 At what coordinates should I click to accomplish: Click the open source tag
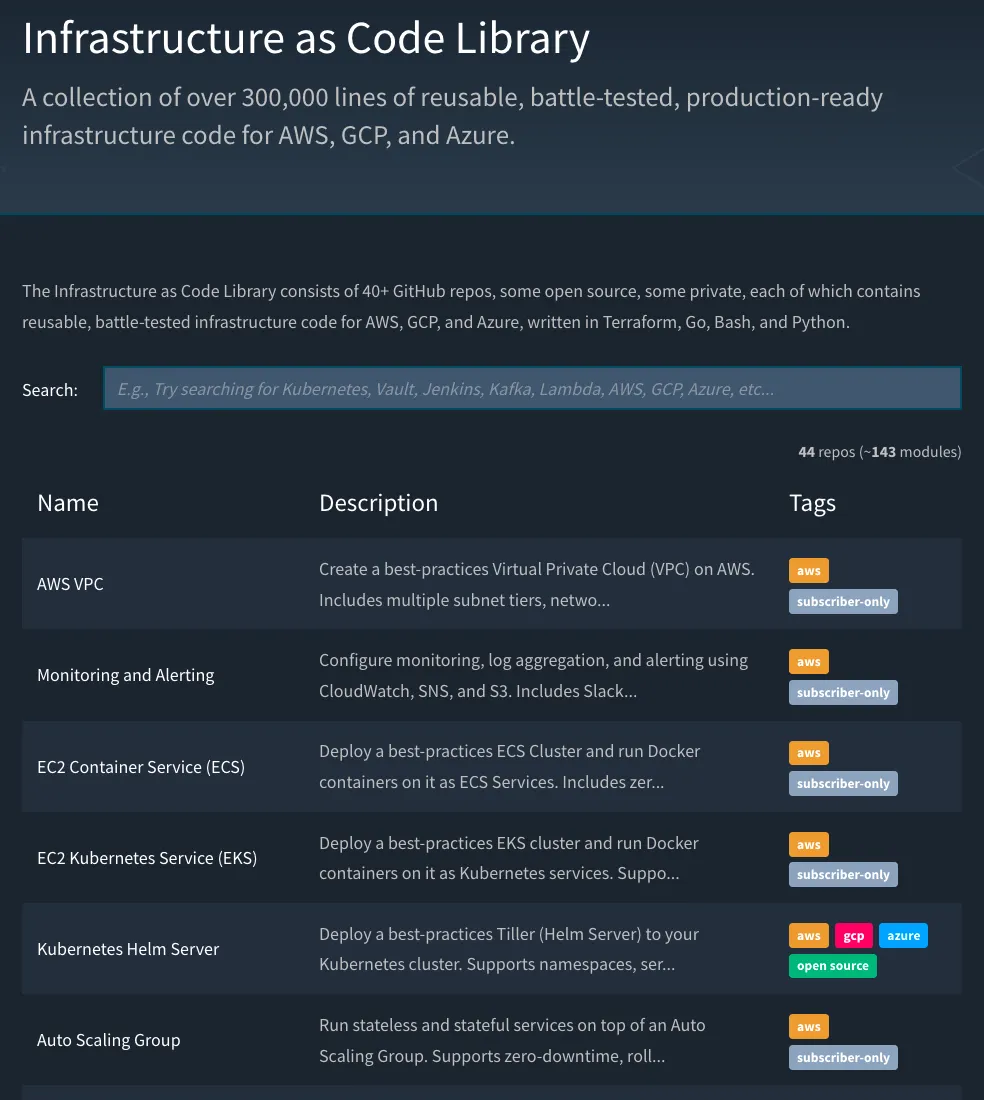click(833, 966)
